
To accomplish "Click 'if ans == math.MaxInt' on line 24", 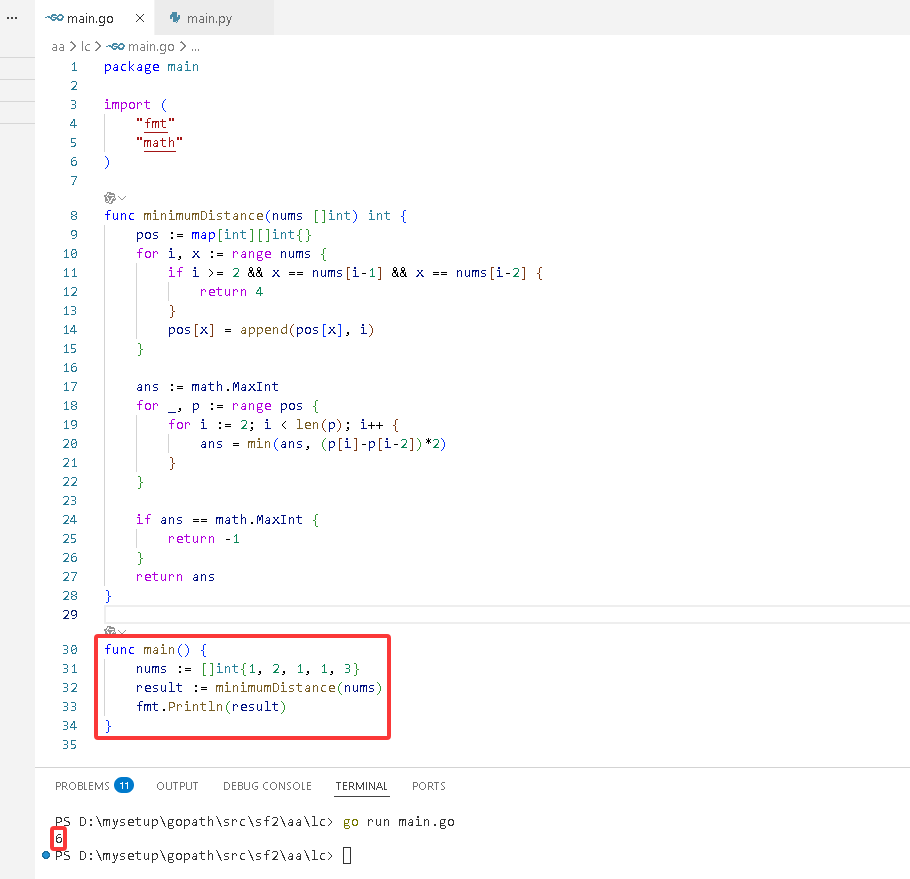I will (219, 520).
